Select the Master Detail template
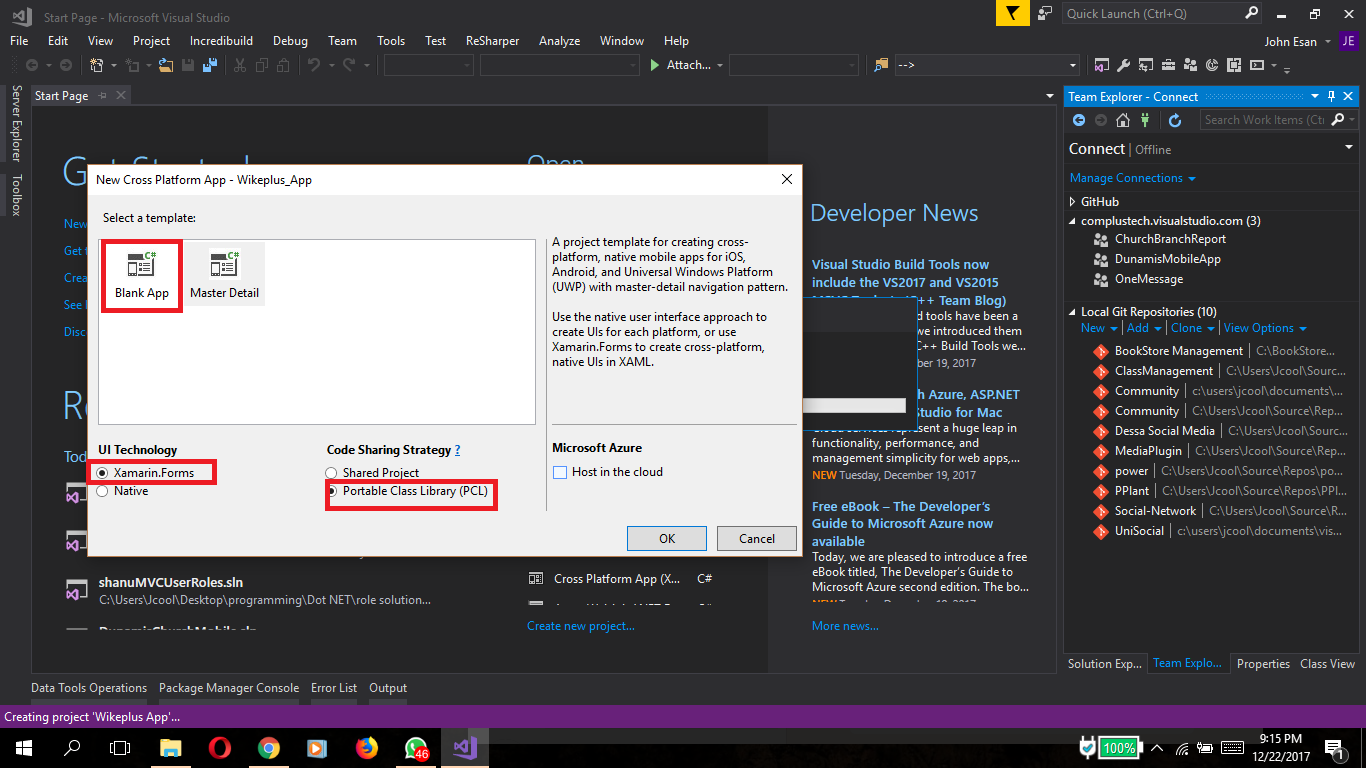1366x768 pixels. pyautogui.click(x=224, y=276)
